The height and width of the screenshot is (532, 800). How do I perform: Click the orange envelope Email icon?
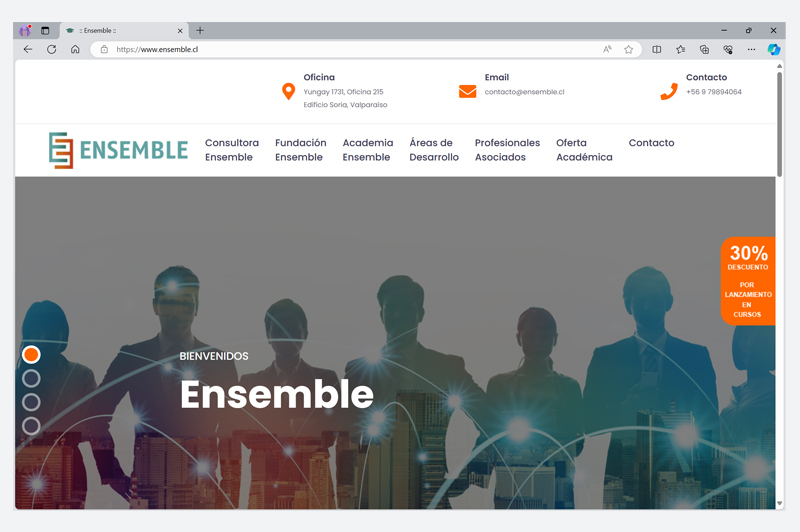467,91
